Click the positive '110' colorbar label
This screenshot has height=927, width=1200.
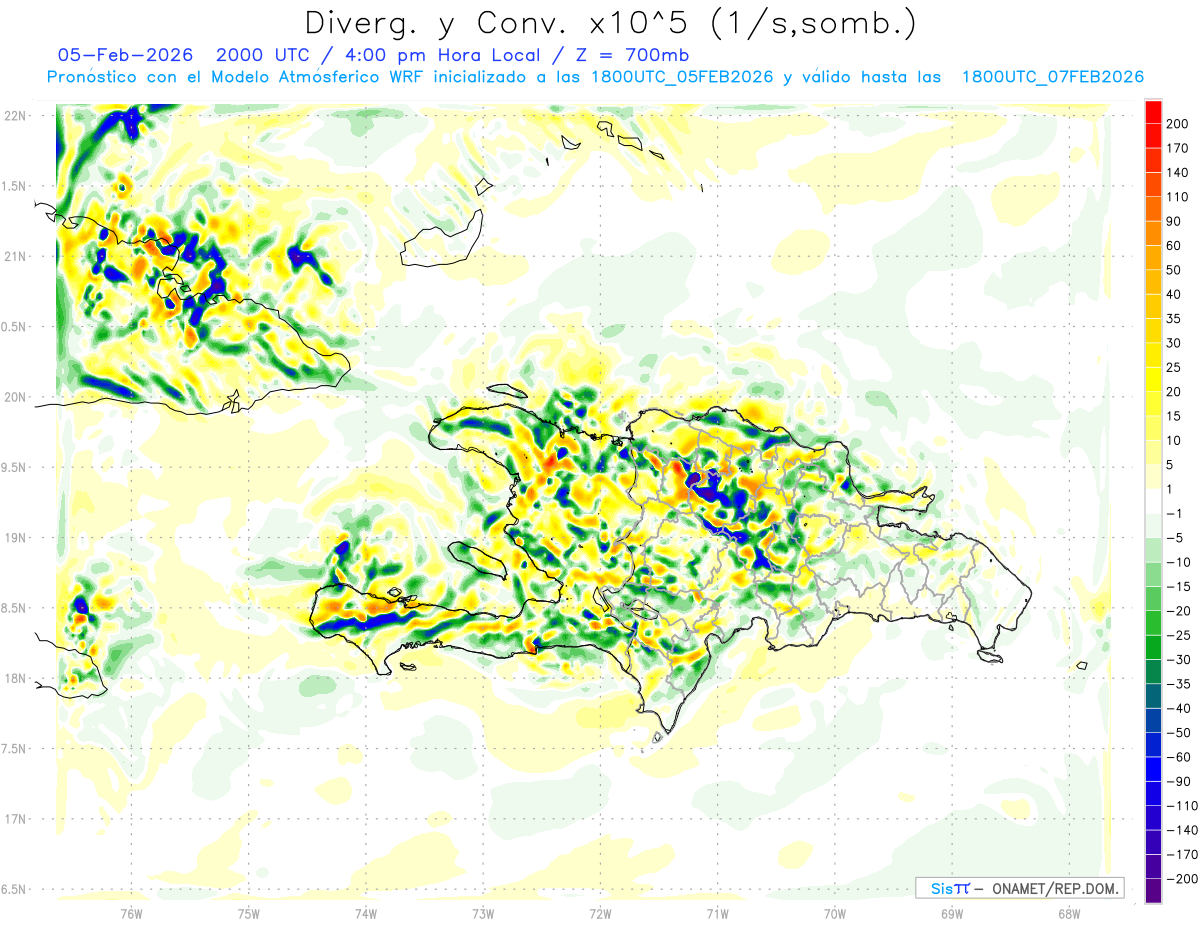(x=1177, y=197)
